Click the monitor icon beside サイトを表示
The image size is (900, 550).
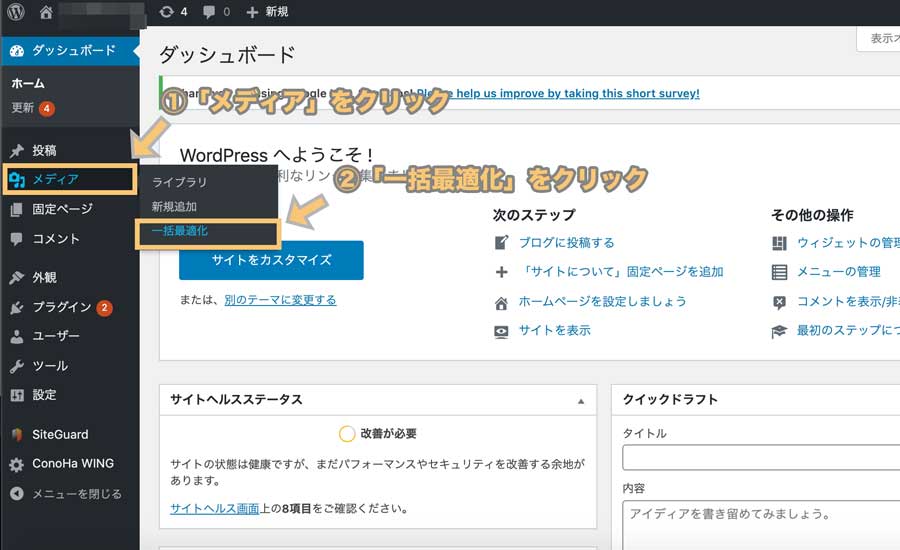click(501, 332)
